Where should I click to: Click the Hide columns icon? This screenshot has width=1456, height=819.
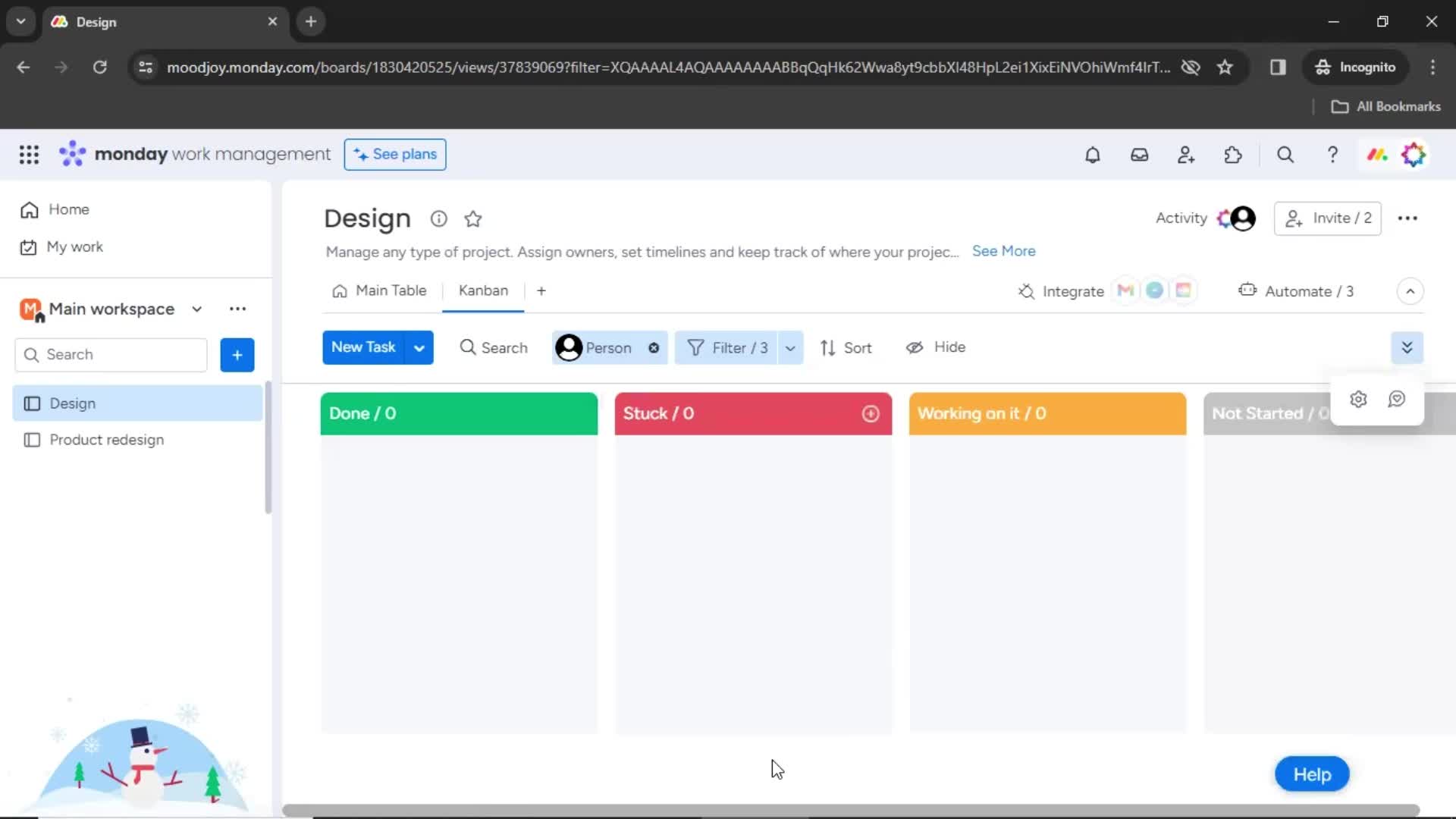click(914, 347)
